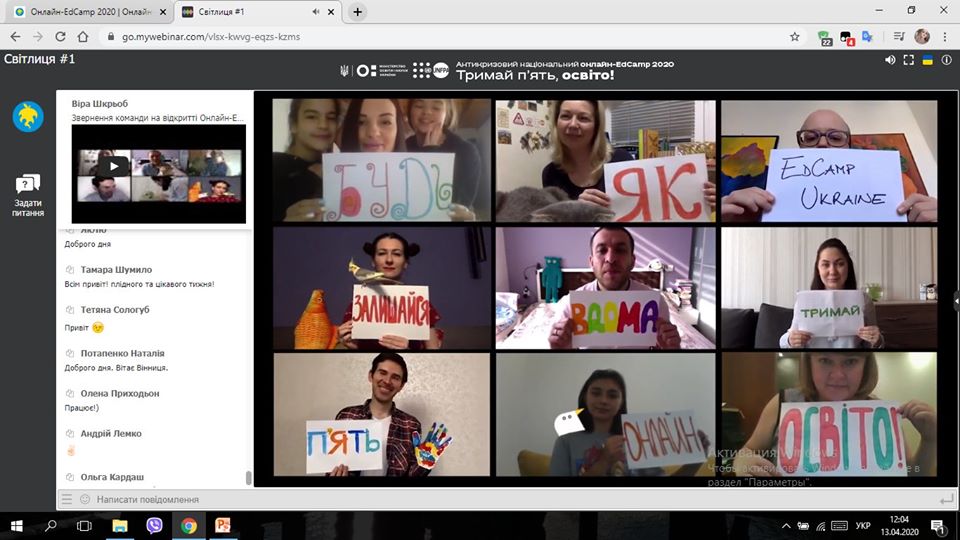This screenshot has height=540, width=960.
Task: Open emoji picker in chat box
Action: tap(84, 499)
